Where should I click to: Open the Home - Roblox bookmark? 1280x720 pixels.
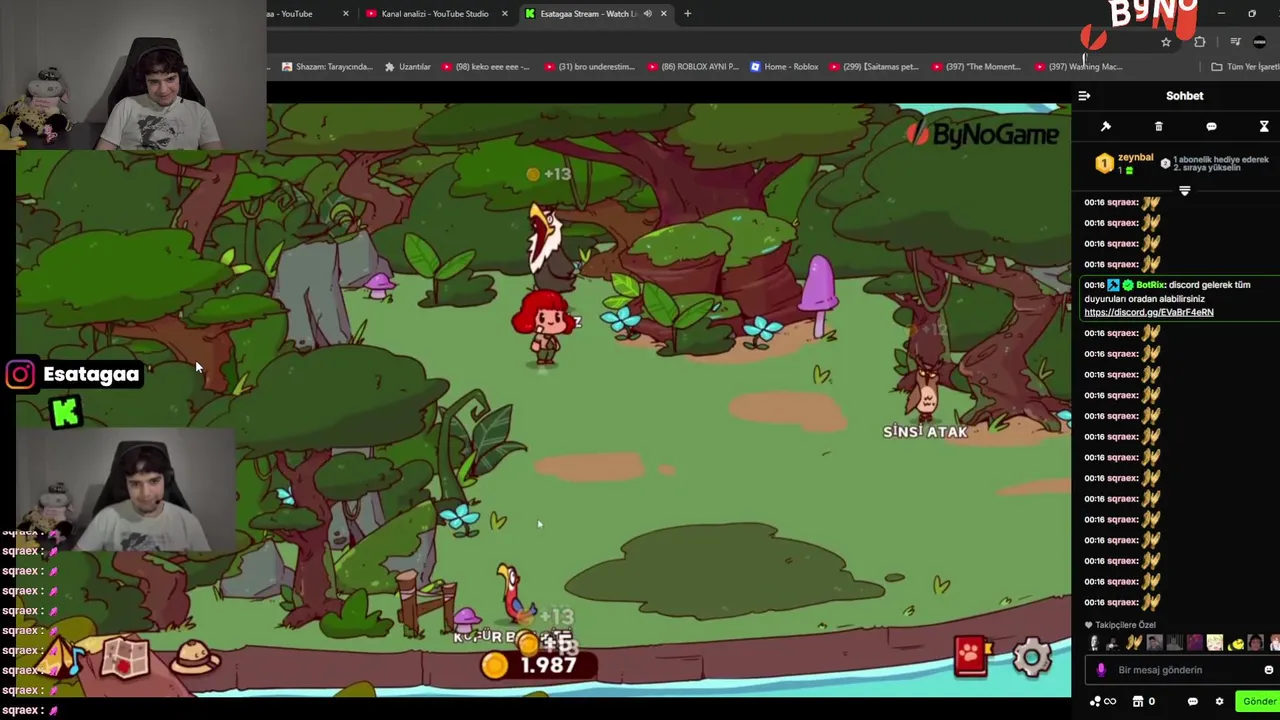(784, 67)
